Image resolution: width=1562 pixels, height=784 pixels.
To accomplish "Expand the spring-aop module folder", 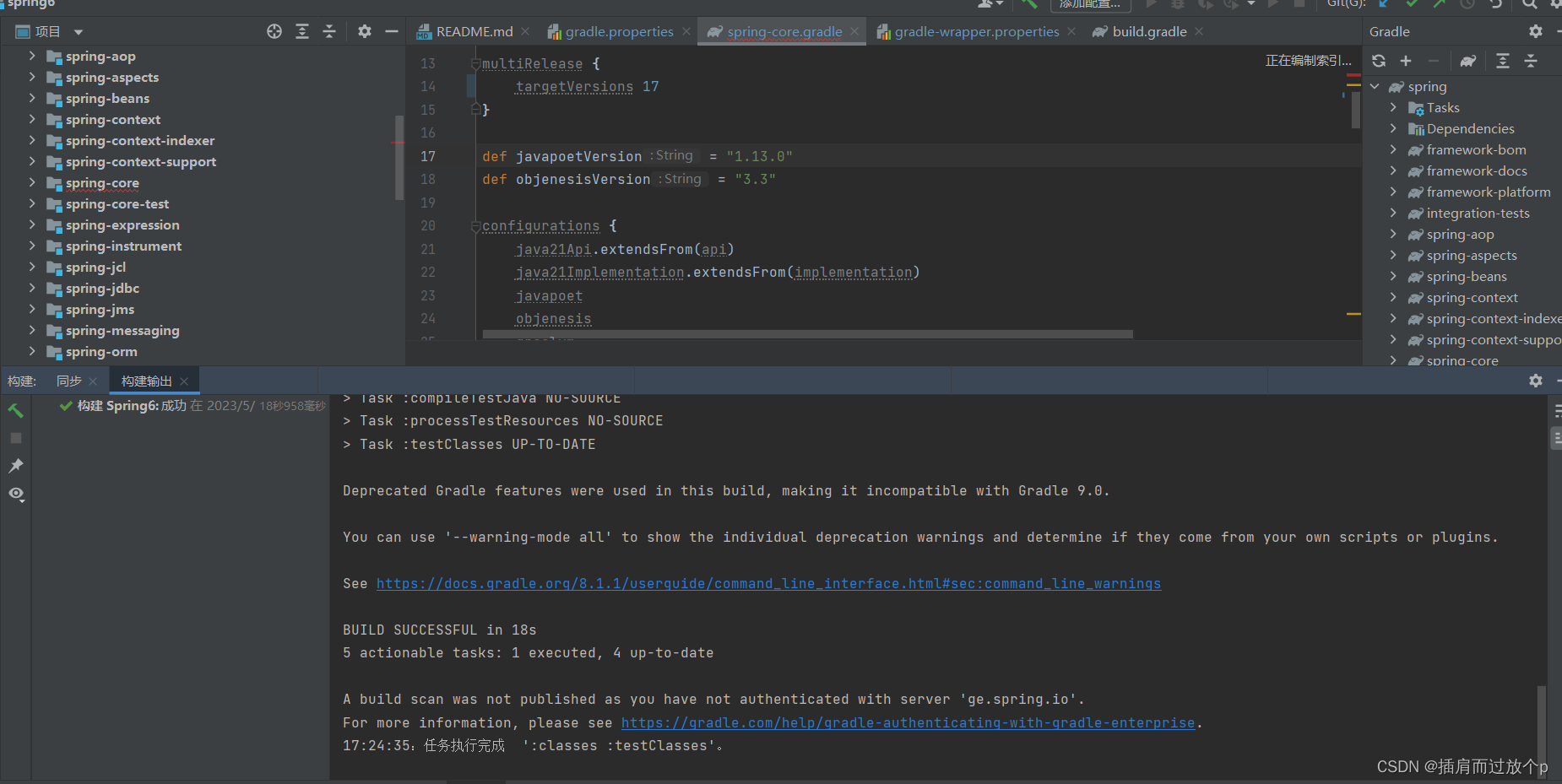I will [x=32, y=56].
